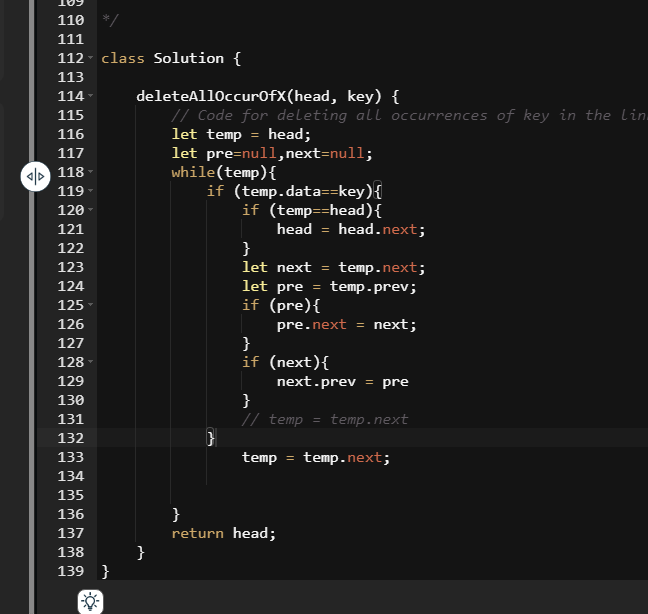The width and height of the screenshot is (648, 614).
Task: Fold the while loop at line 118
Action: pyautogui.click(x=91, y=172)
